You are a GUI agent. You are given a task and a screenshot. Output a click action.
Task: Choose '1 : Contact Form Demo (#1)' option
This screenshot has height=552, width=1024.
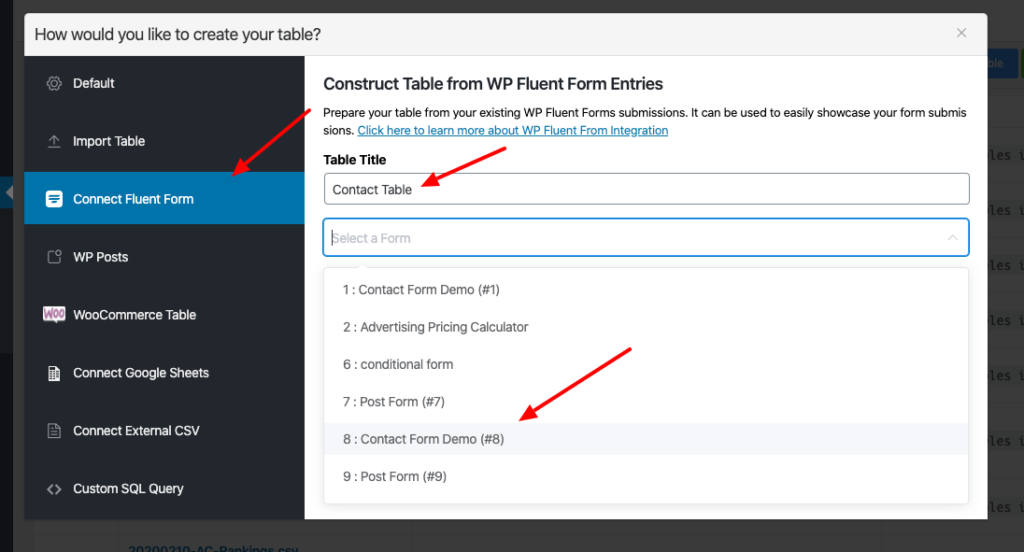(421, 290)
